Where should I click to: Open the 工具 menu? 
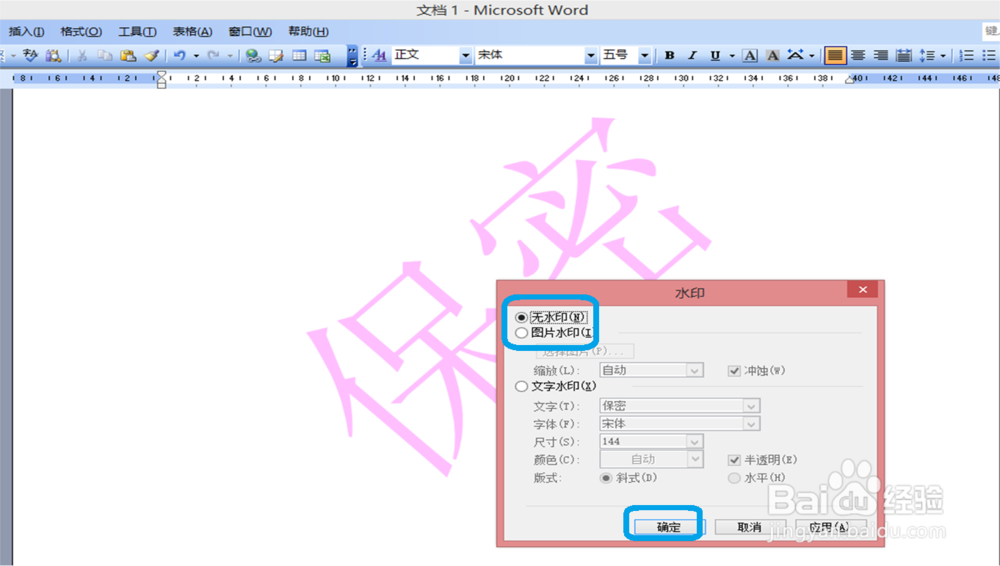137,31
